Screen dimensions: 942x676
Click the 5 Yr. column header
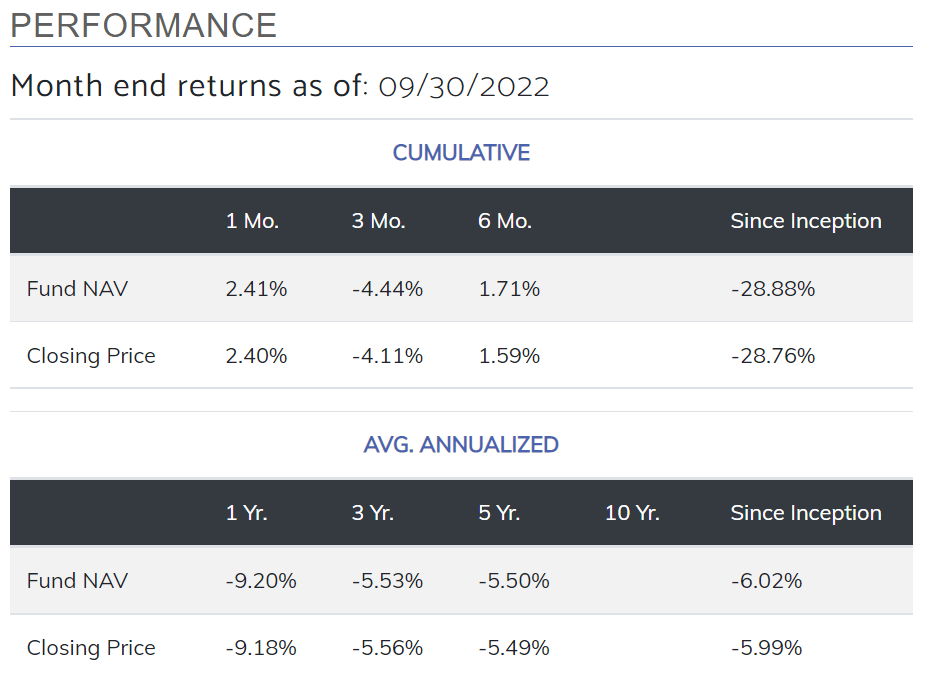point(500,513)
